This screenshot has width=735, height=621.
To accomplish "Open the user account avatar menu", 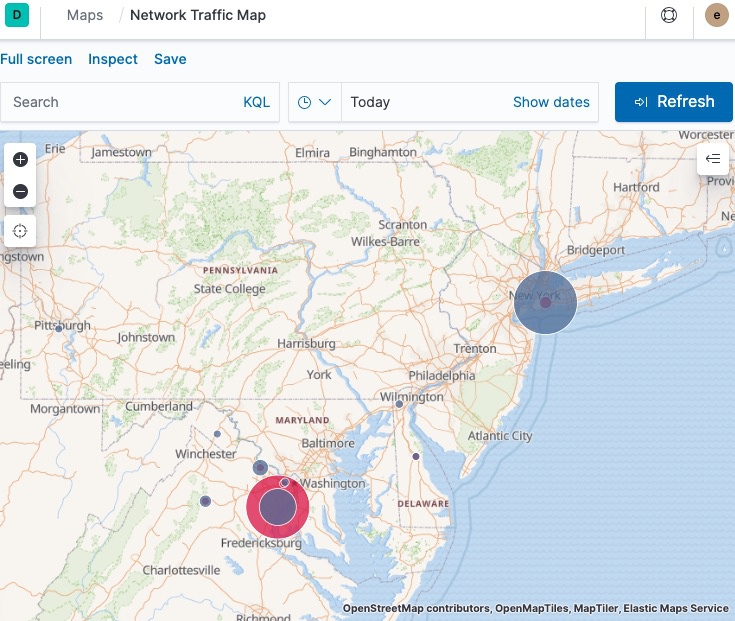I will (x=716, y=16).
